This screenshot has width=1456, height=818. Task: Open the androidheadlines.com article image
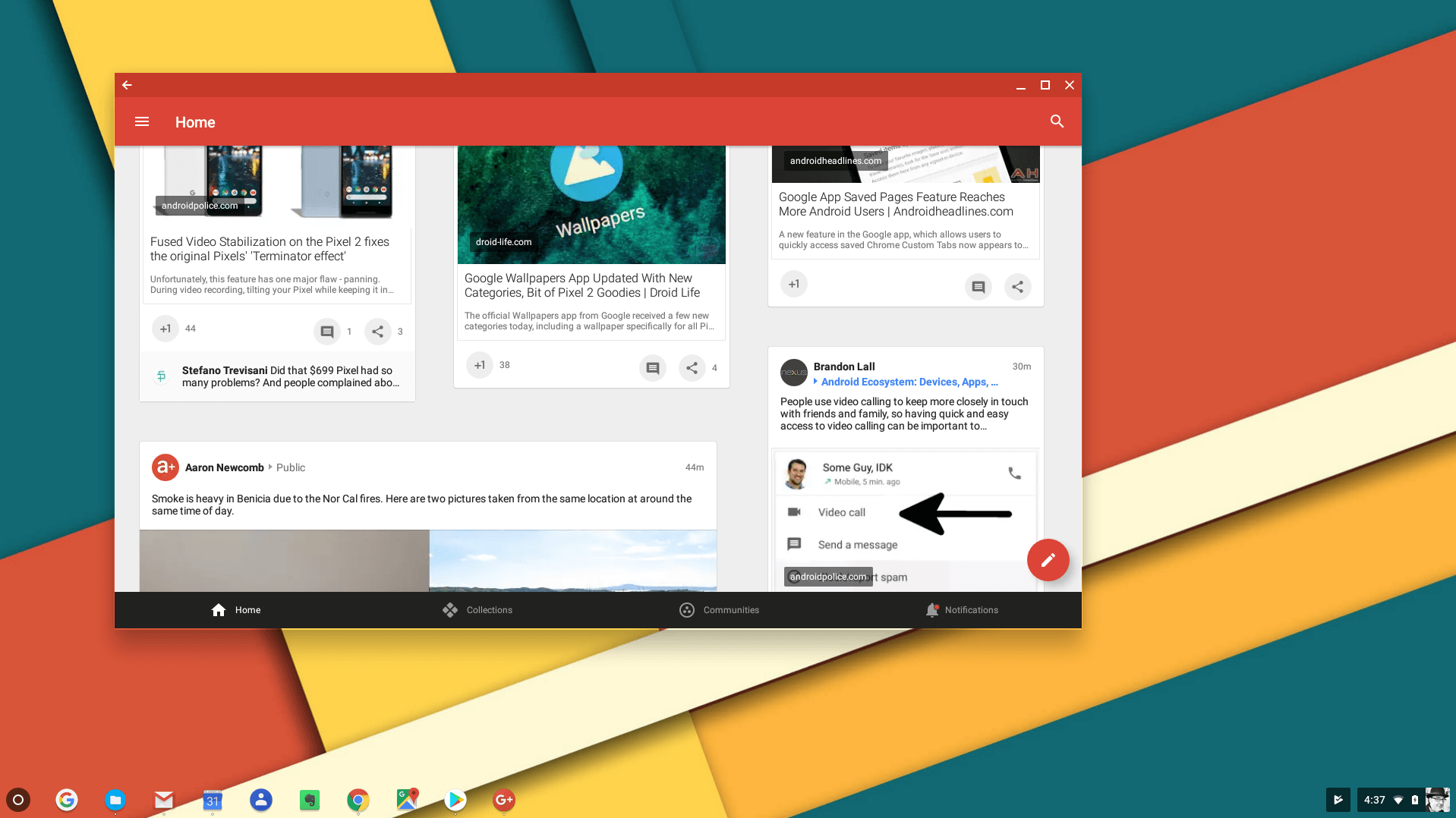pos(906,164)
